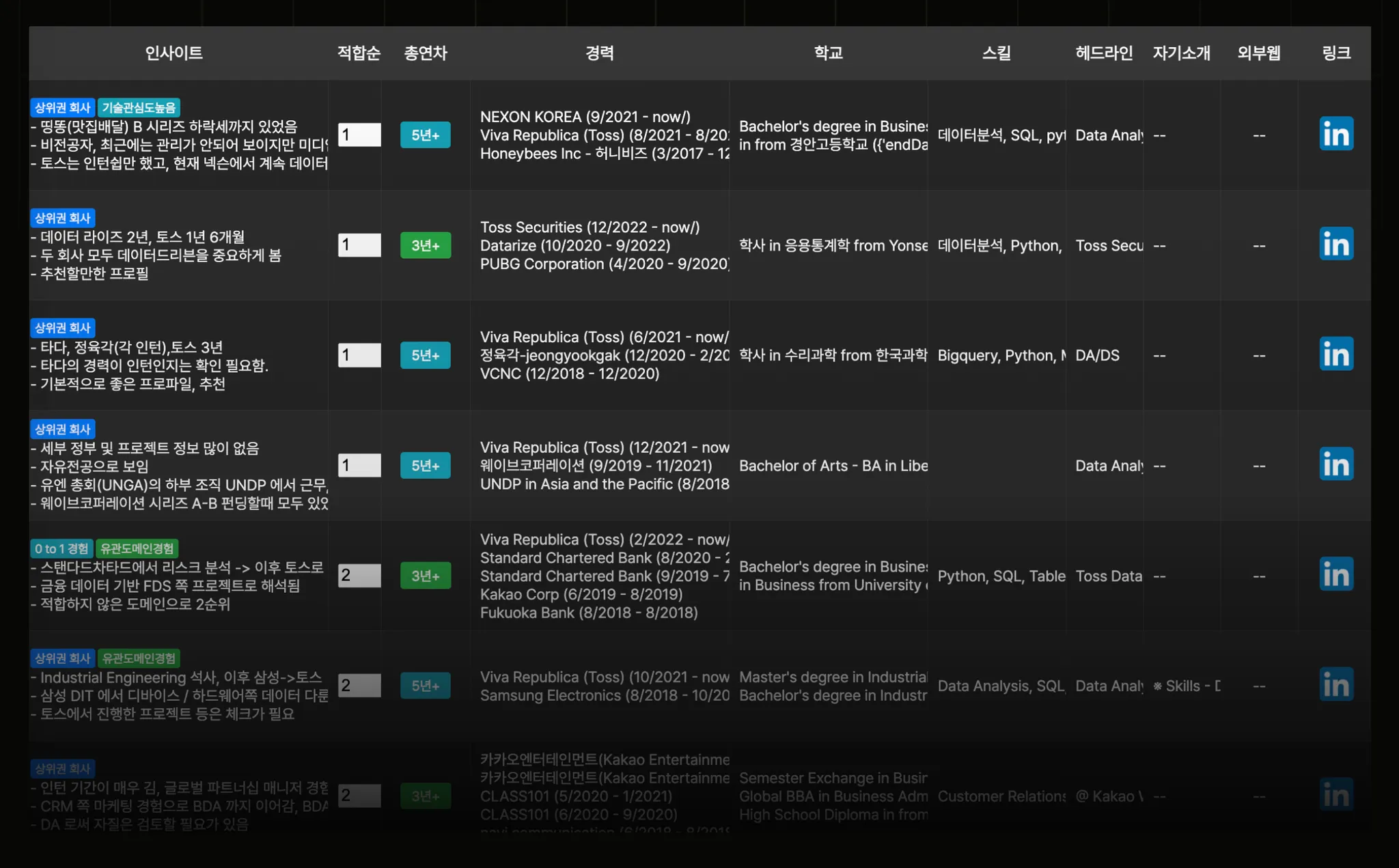Click the 인사이트 column header
This screenshot has height=868, width=1399.
pyautogui.click(x=174, y=53)
